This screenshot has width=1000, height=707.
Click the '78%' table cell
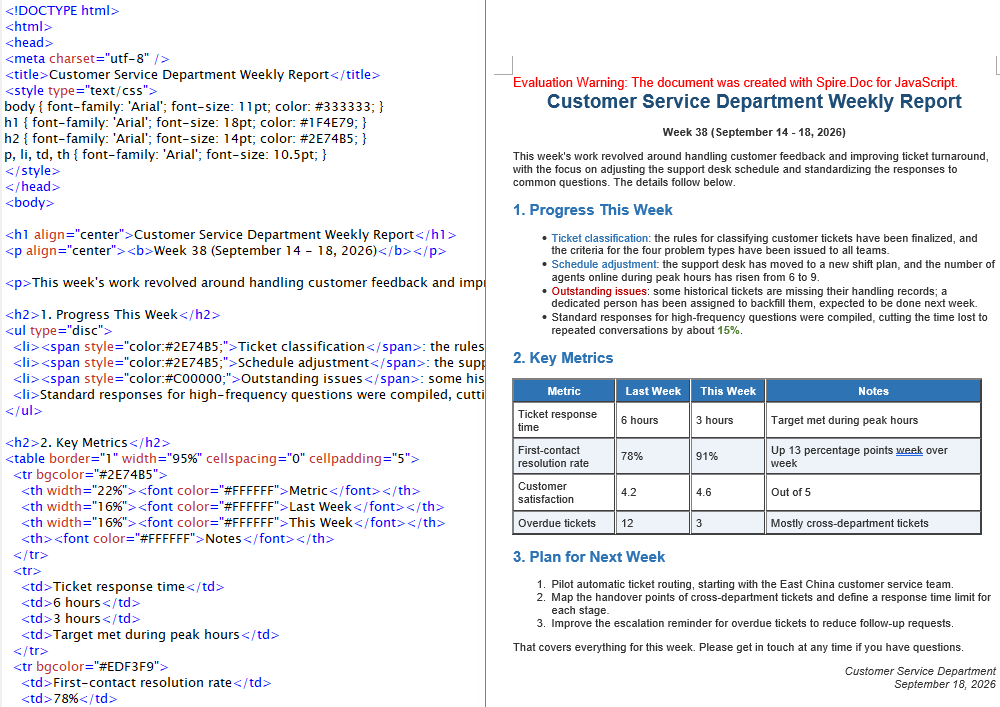pyautogui.click(x=653, y=456)
